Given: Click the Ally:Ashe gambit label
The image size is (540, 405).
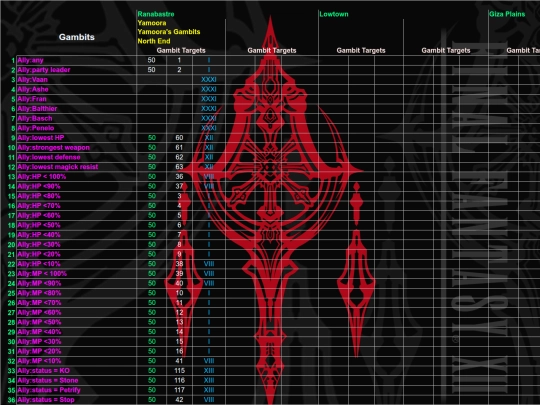Looking at the screenshot, I should click(33, 89).
